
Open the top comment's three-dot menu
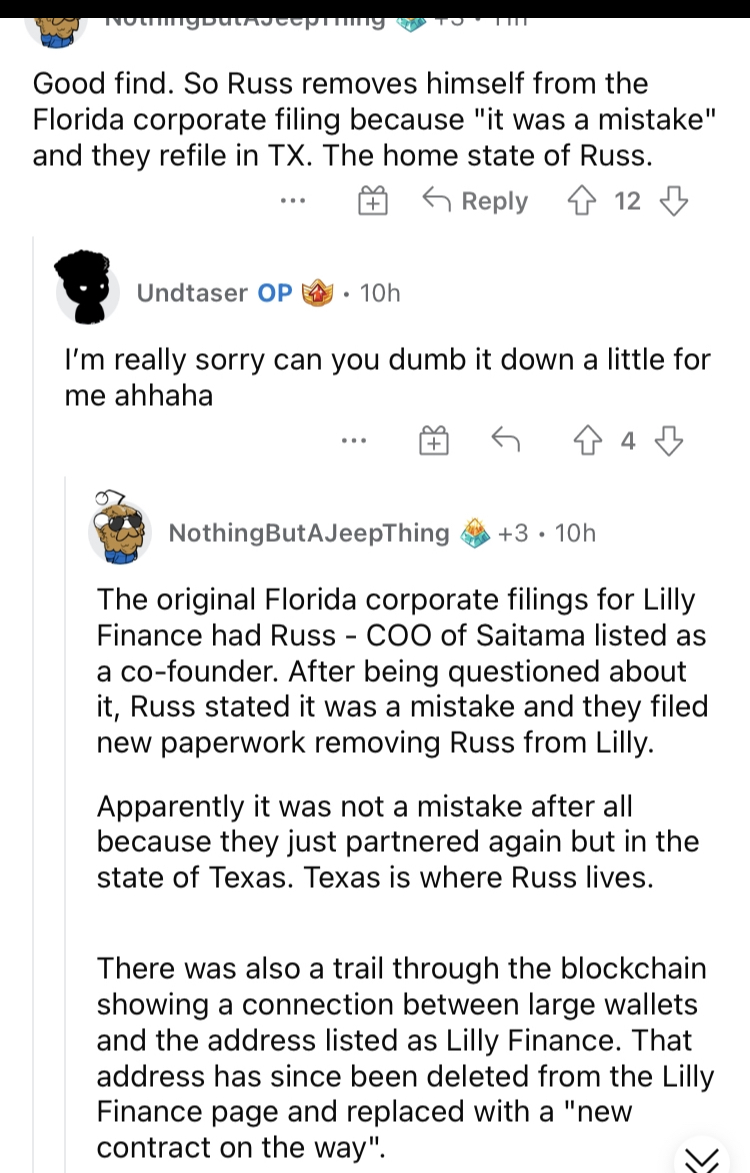[x=292, y=202]
